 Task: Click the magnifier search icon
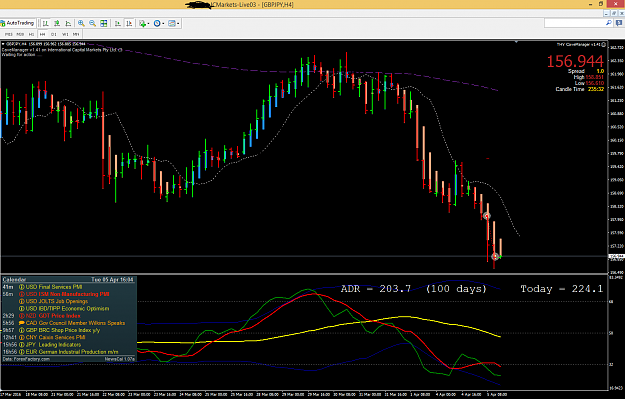pyautogui.click(x=609, y=23)
